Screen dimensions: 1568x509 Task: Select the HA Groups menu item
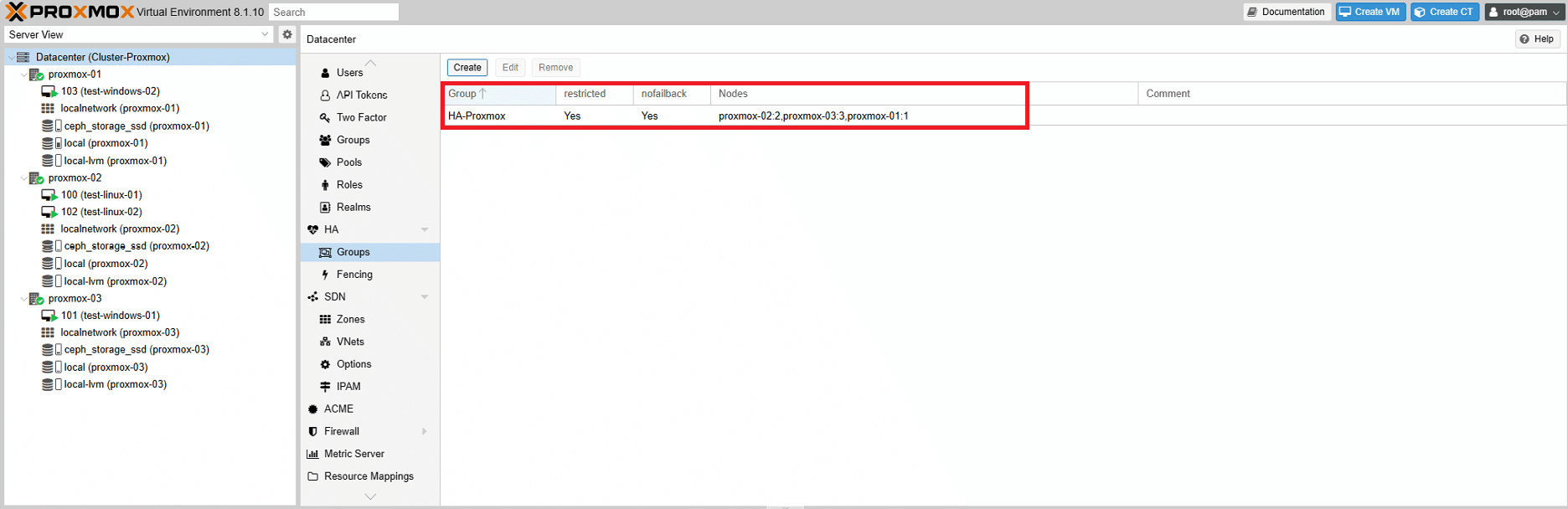coord(353,252)
